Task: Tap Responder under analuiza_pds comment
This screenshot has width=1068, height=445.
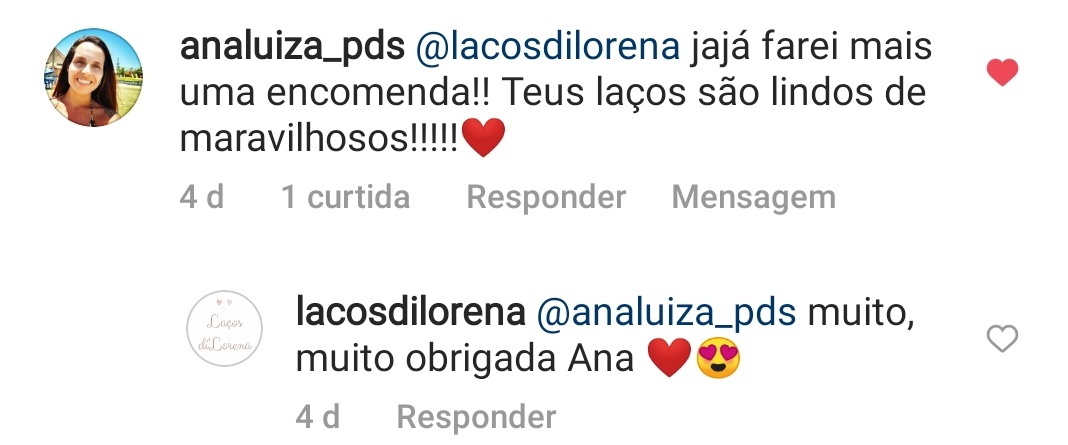Action: pos(546,198)
